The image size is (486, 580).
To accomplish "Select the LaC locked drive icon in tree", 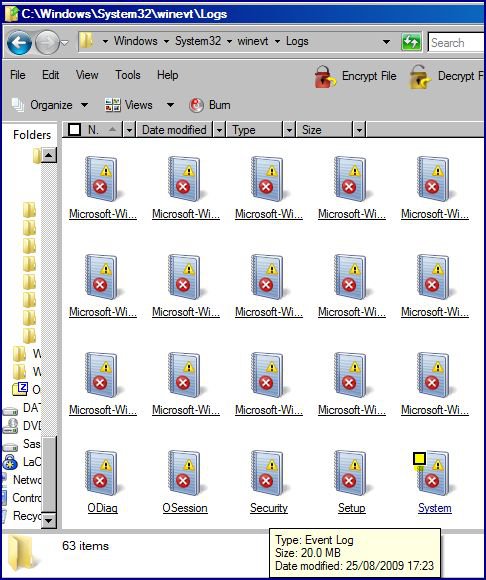I will pyautogui.click(x=10, y=462).
